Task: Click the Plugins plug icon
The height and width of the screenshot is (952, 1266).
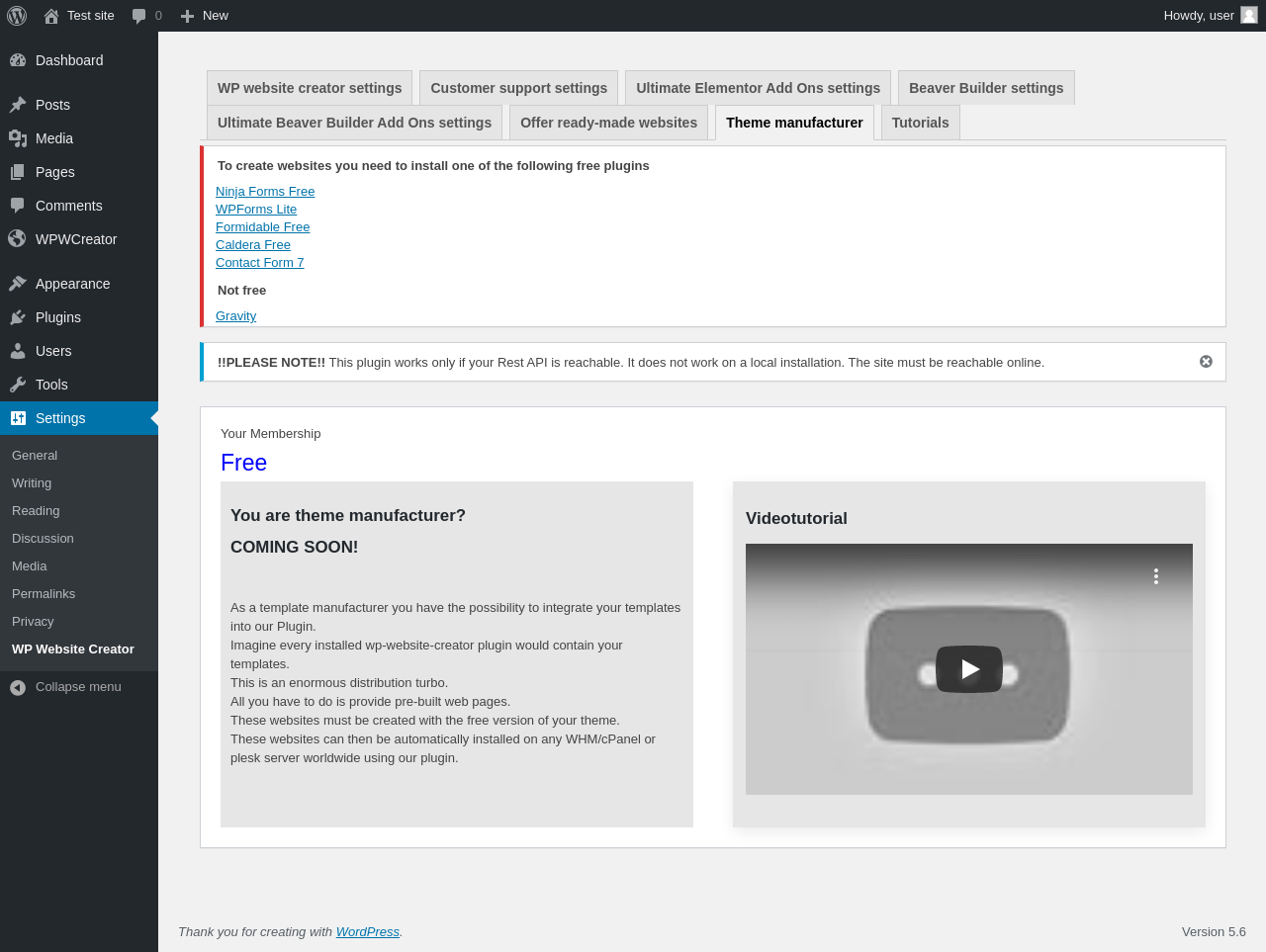Action: pos(18,317)
